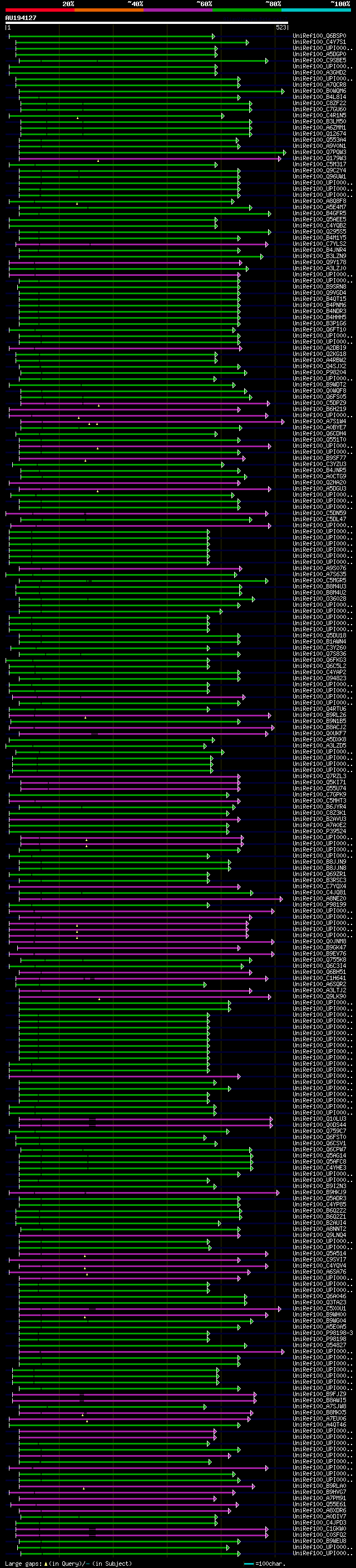This screenshot has width=356, height=1568.
Task: Select hit label UniRef100_Q0WQF8
Action: [x=319, y=391]
